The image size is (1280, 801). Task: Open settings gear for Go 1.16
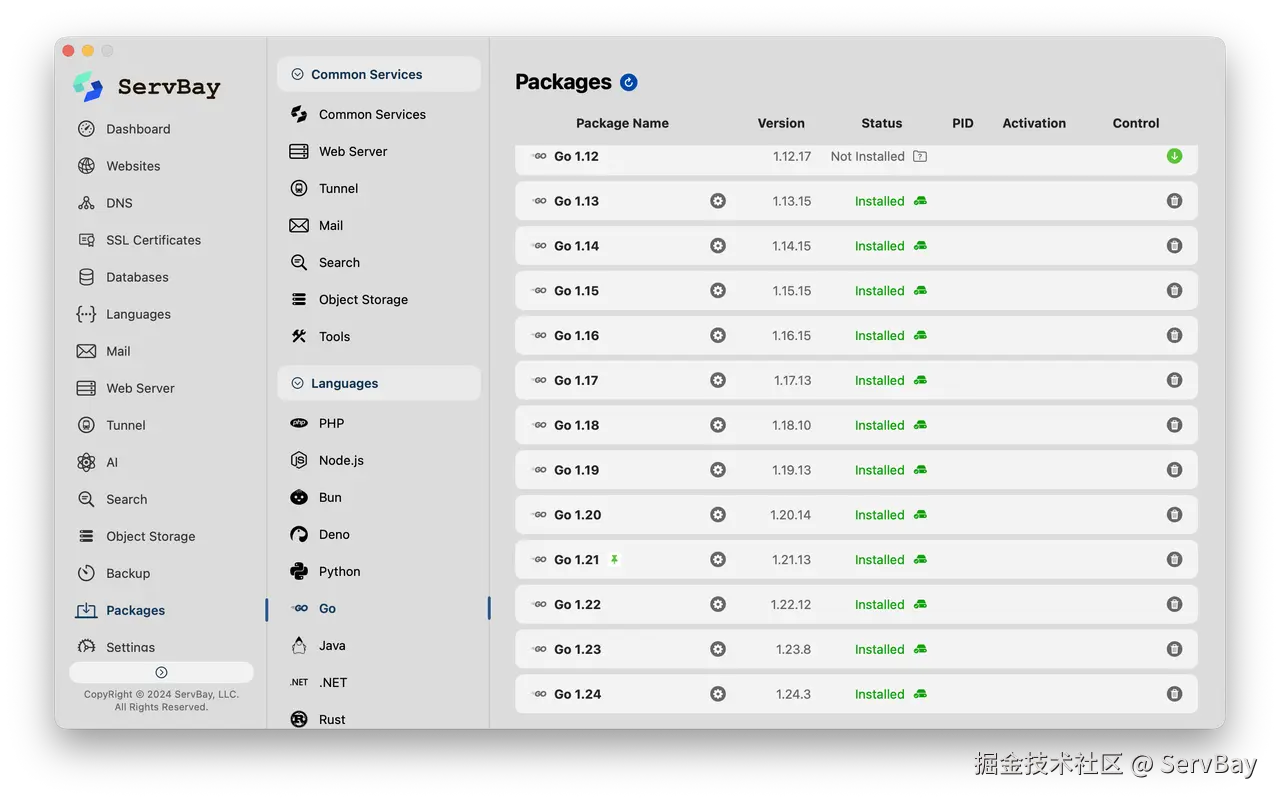tap(718, 335)
